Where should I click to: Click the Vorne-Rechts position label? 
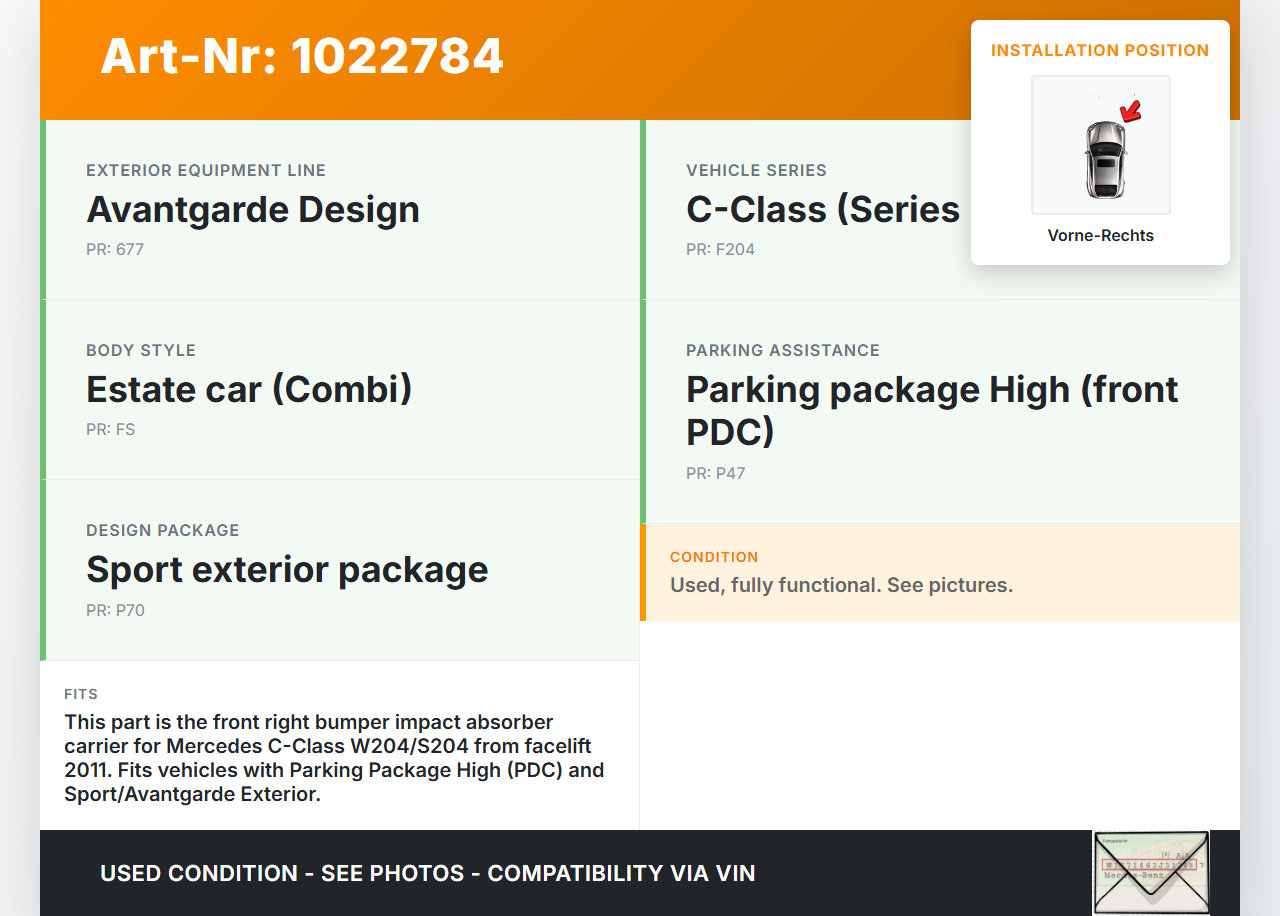click(1100, 236)
